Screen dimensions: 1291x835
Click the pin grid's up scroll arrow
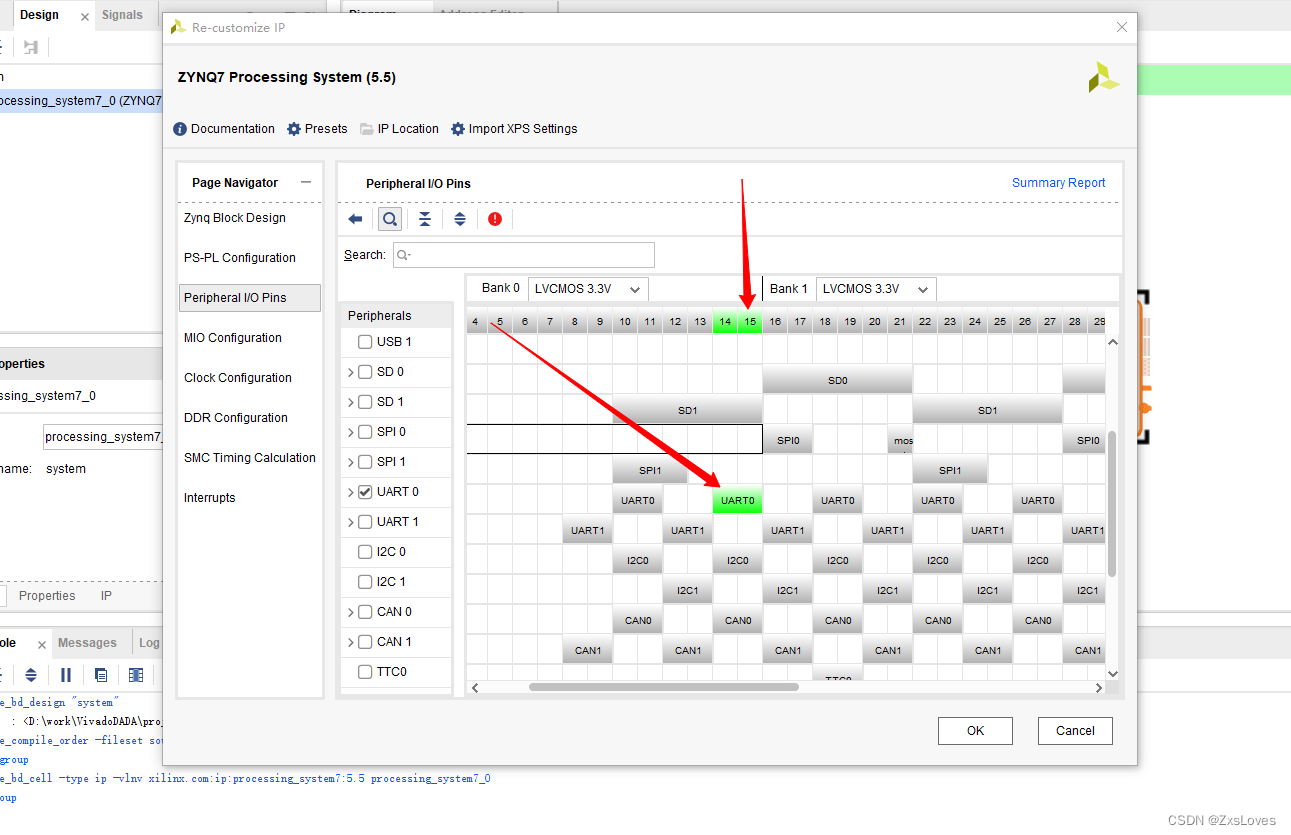(1112, 343)
